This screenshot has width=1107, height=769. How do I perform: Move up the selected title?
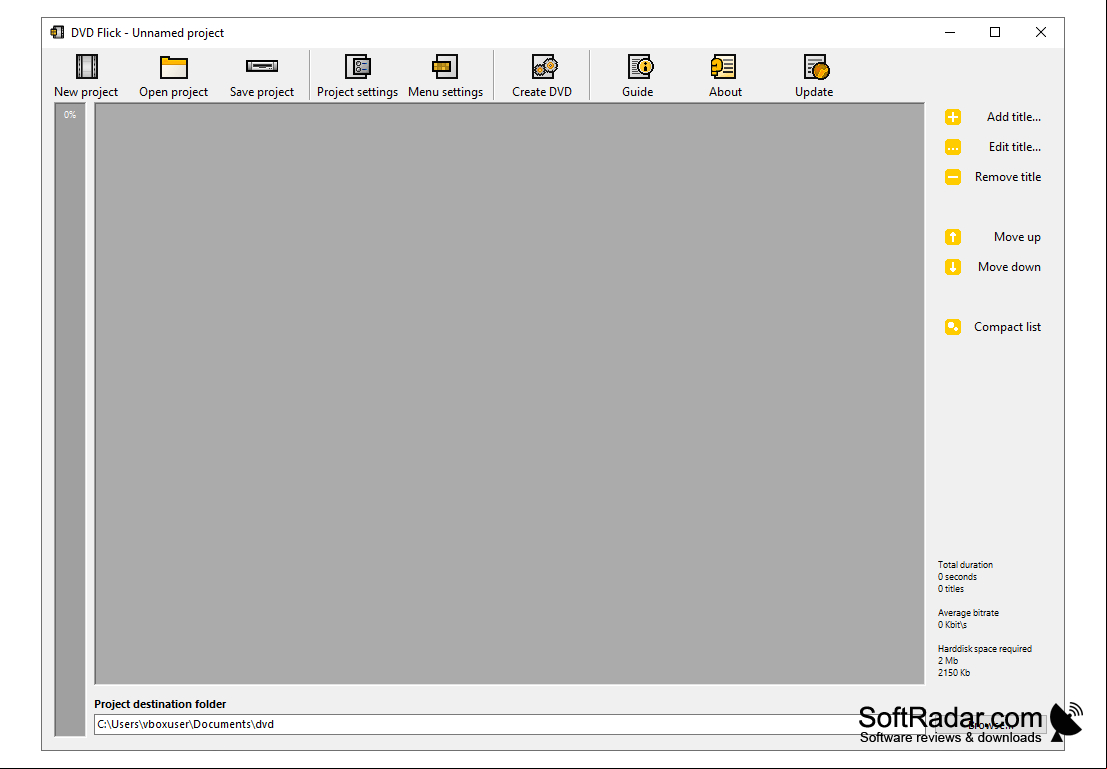click(x=993, y=237)
